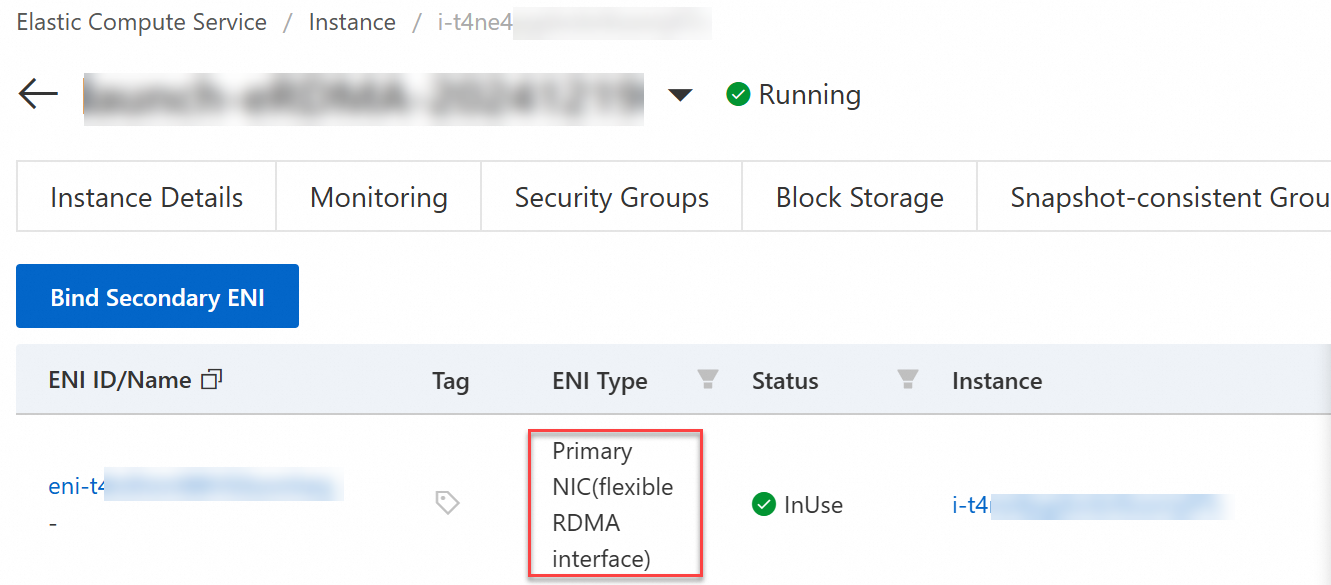Open Block Storage tab
The image size is (1331, 585).
coord(860,197)
